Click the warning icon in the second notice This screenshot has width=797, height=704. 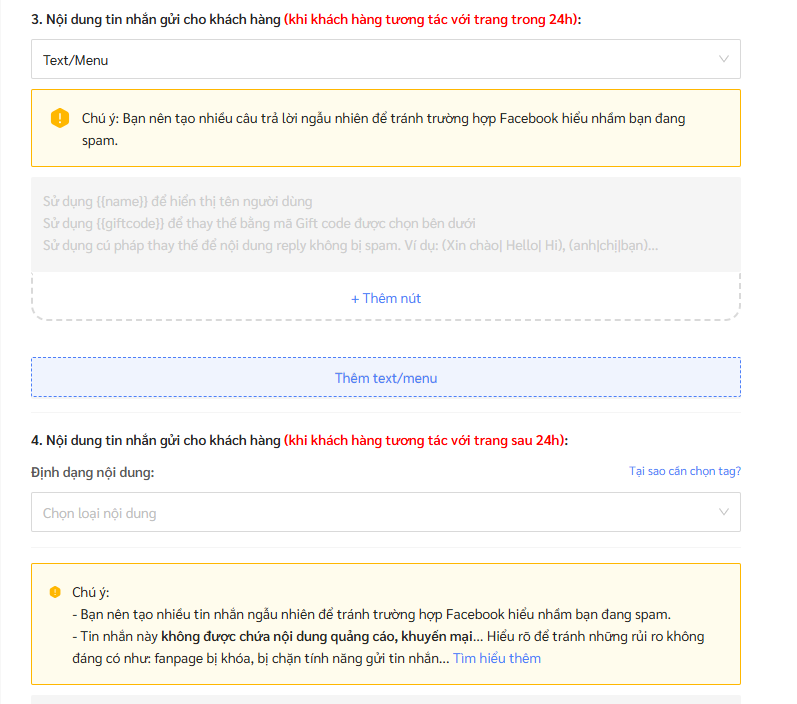55,592
